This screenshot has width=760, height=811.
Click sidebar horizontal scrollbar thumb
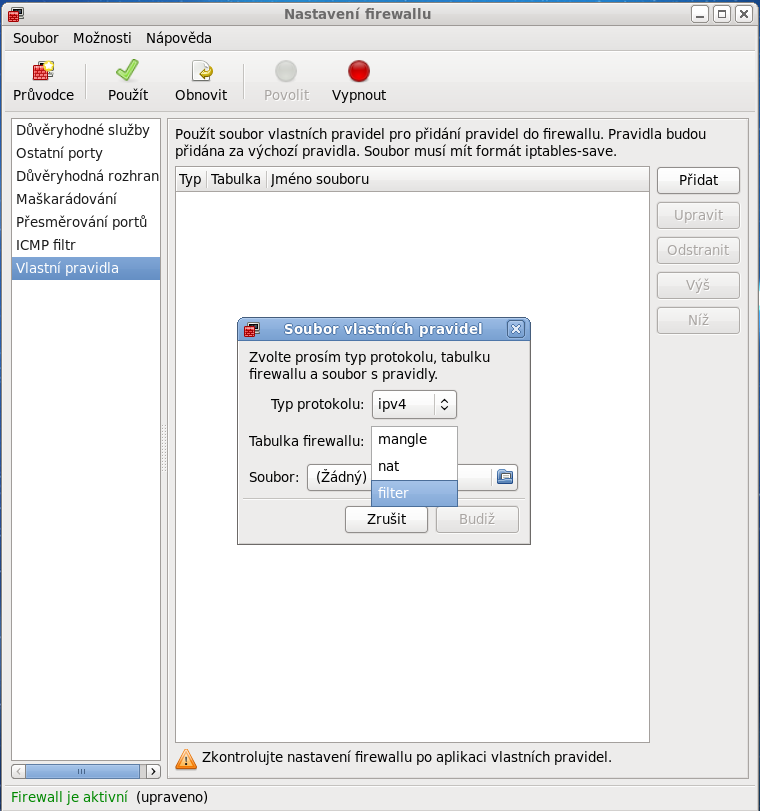82,772
